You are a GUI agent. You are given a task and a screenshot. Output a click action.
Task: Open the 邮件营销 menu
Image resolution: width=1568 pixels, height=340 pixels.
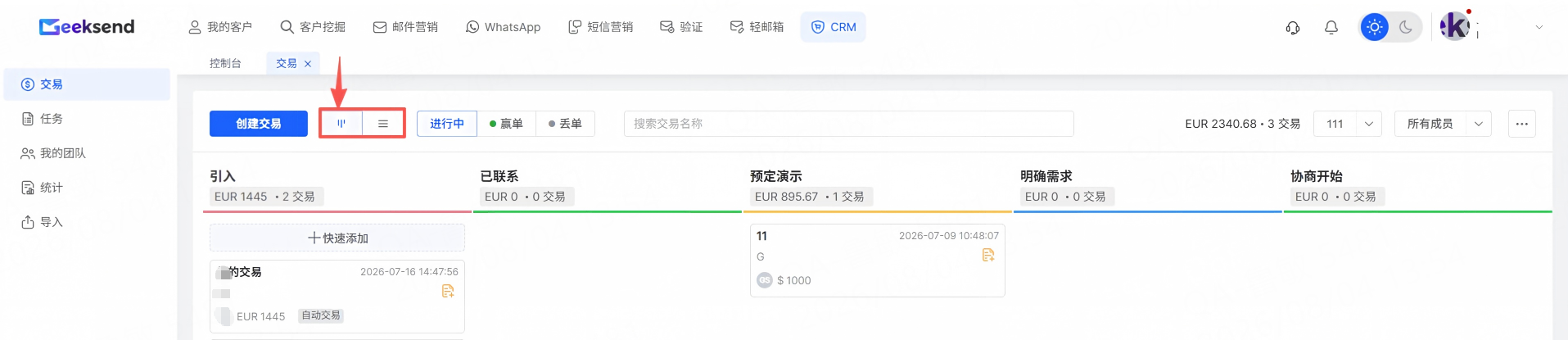click(x=405, y=27)
